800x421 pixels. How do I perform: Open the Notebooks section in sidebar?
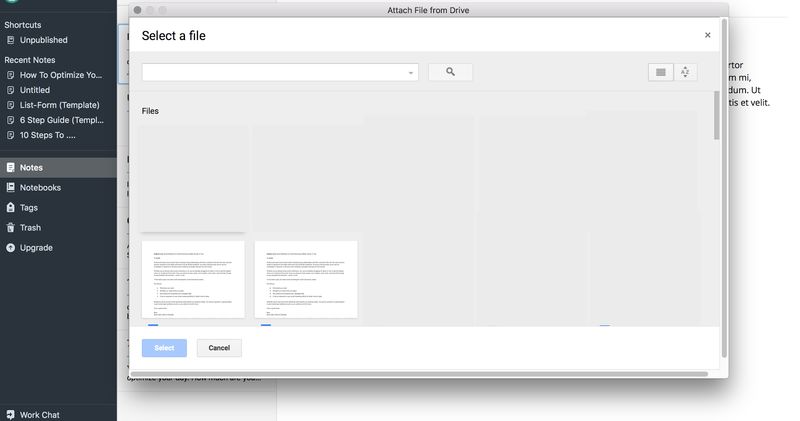pyautogui.click(x=40, y=188)
